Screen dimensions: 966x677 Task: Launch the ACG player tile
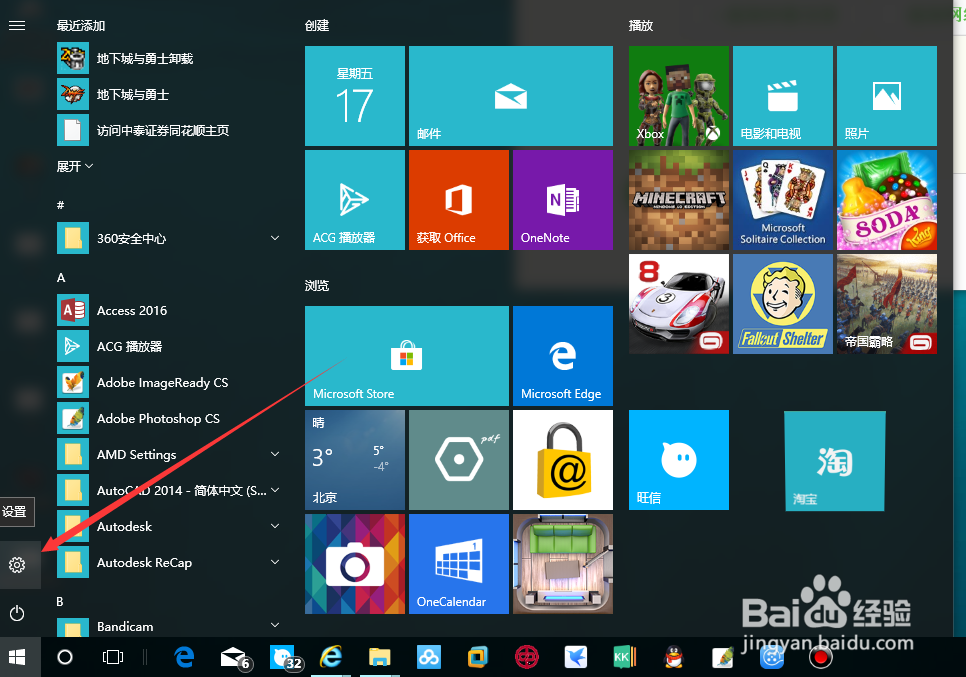point(355,200)
